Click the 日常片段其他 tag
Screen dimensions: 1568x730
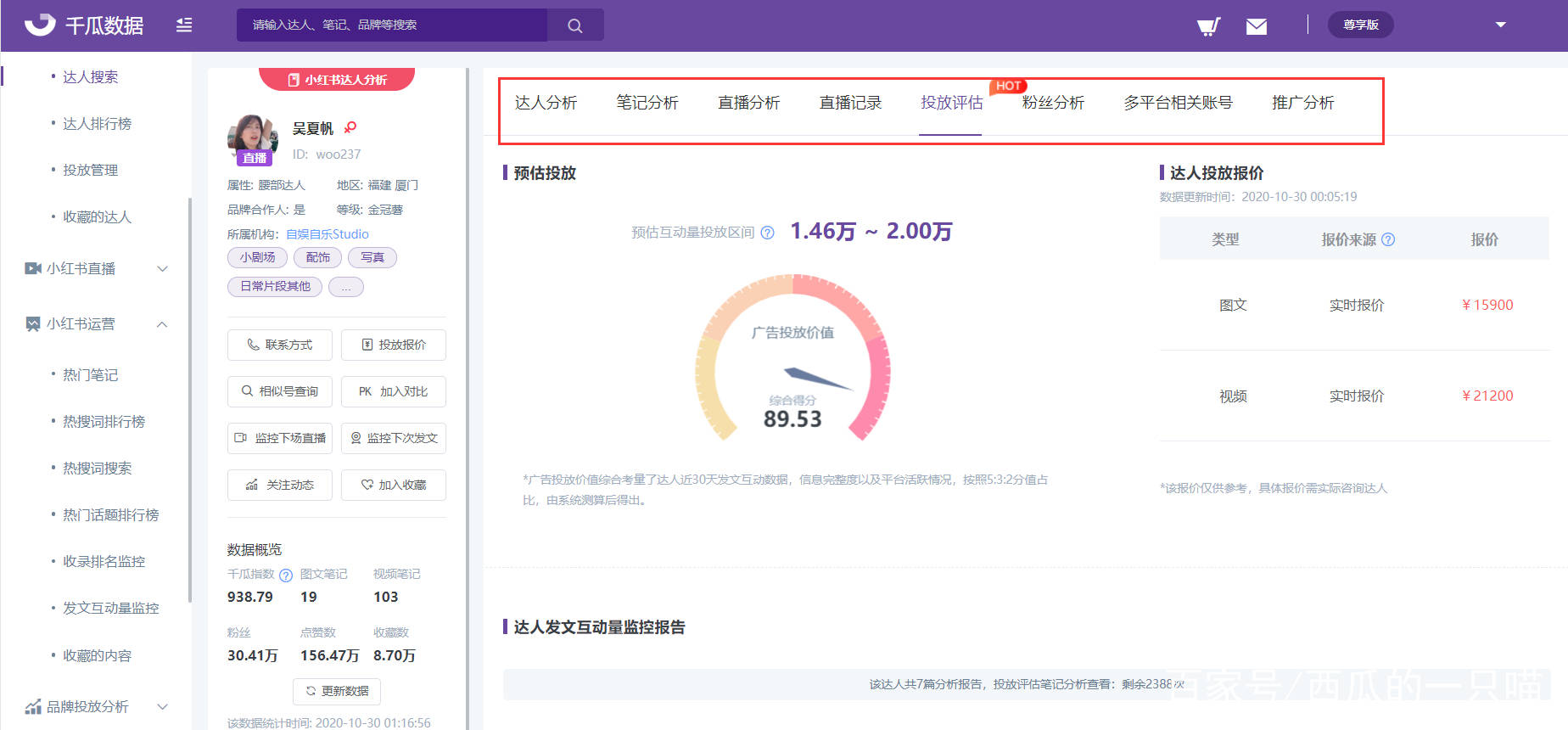click(x=275, y=287)
